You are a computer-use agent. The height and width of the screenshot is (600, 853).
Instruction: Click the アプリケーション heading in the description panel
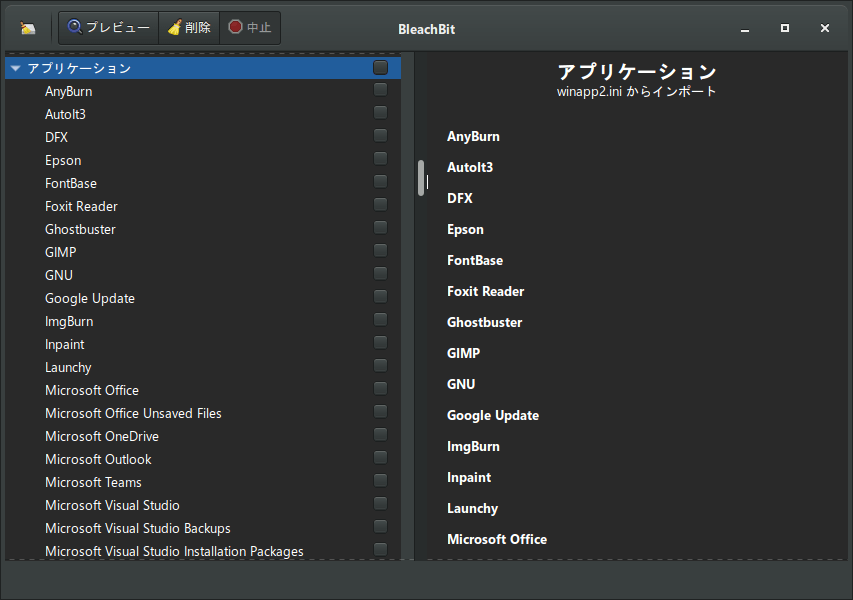[636, 72]
